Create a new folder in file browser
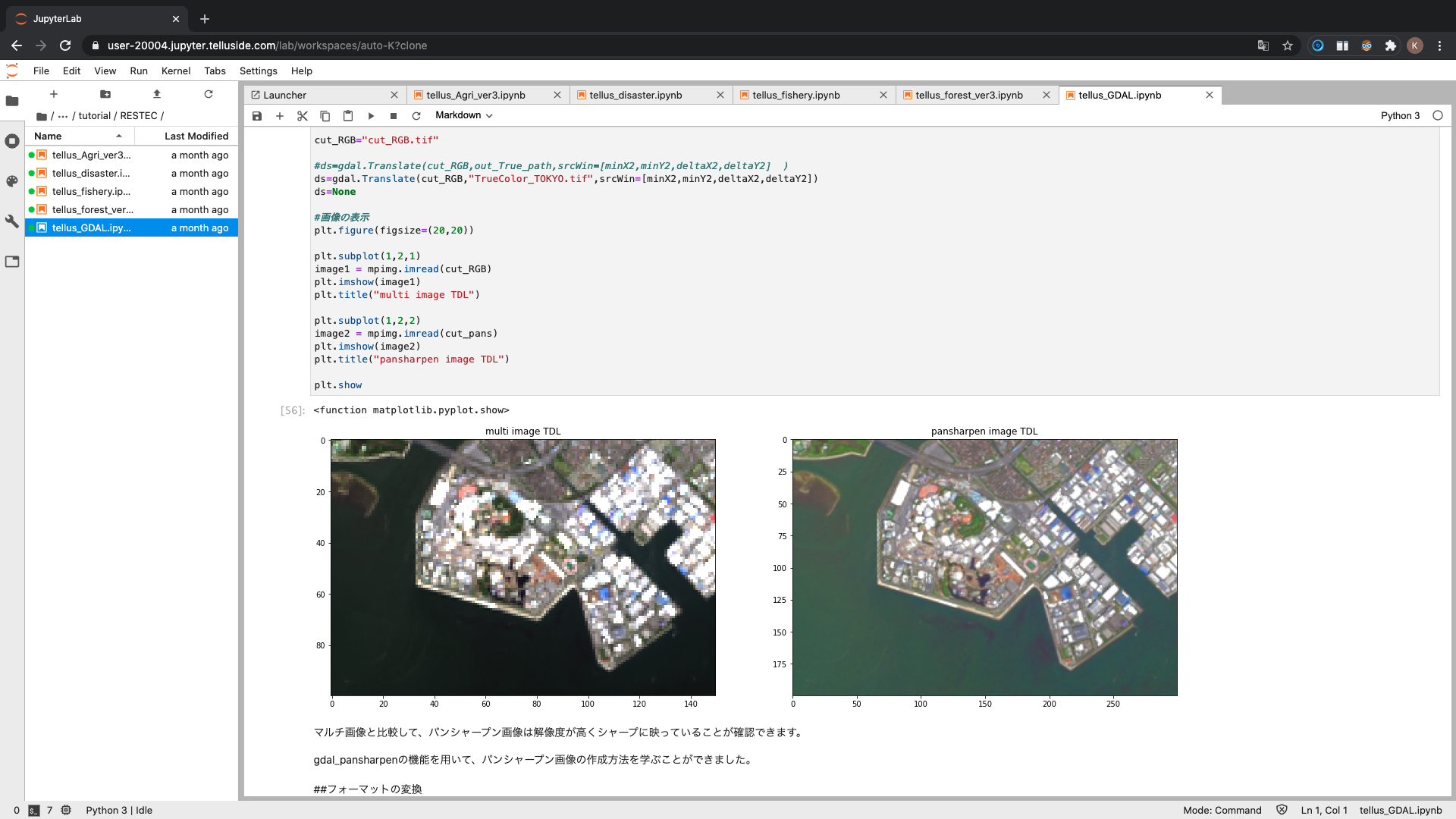This screenshot has height=819, width=1456. click(105, 94)
